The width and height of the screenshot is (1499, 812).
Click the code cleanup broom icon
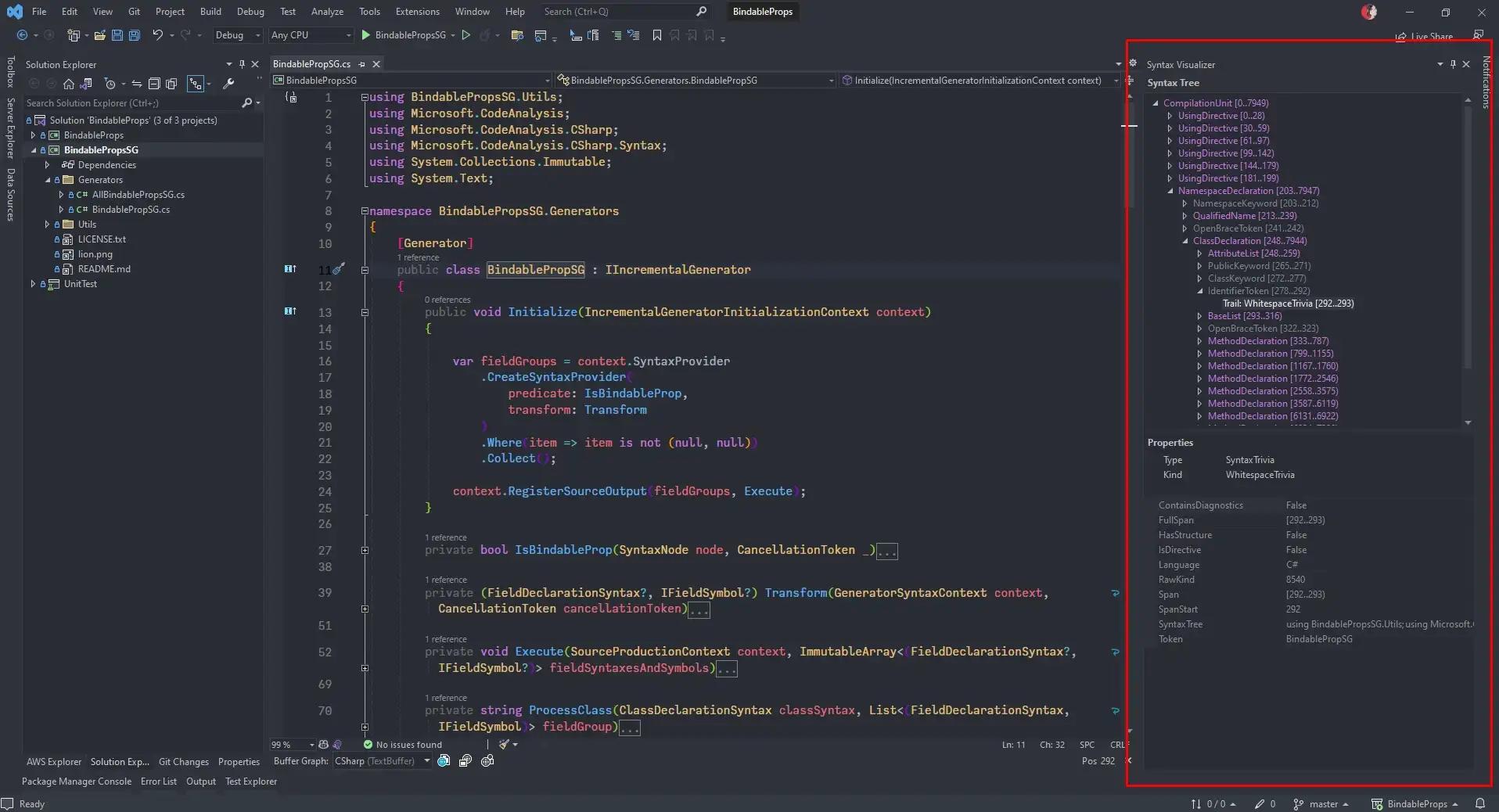pos(505,745)
